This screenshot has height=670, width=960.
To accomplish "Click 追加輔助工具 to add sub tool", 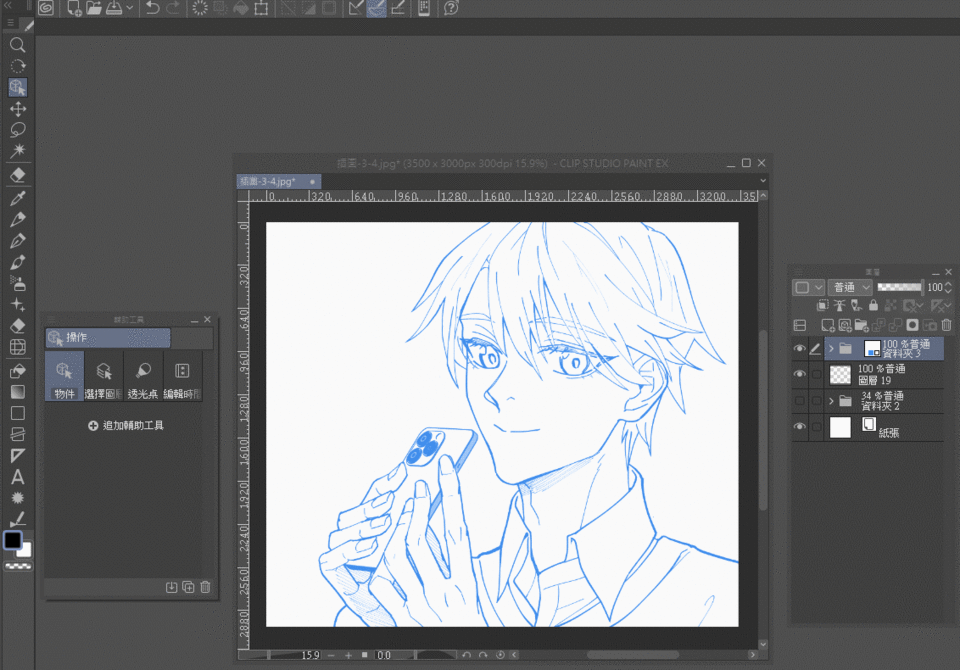I will 126,426.
